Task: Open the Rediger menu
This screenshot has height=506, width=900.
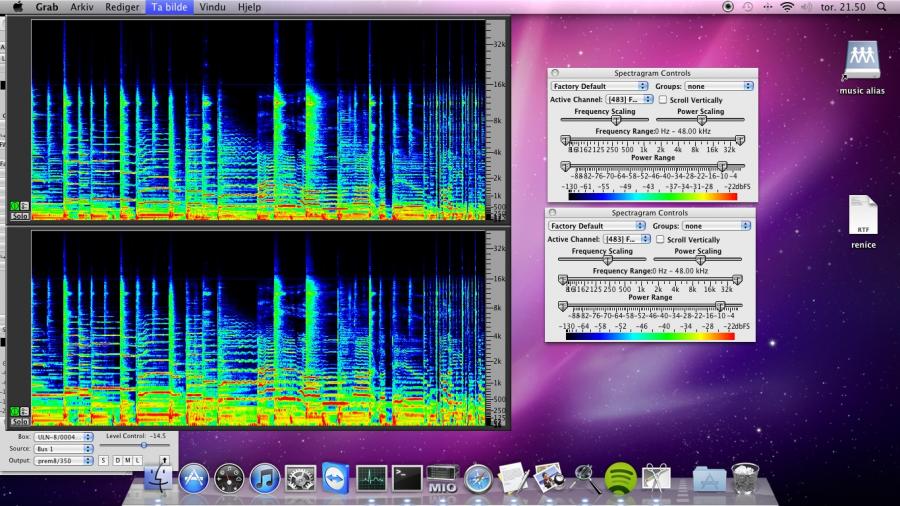Action: pyautogui.click(x=122, y=7)
